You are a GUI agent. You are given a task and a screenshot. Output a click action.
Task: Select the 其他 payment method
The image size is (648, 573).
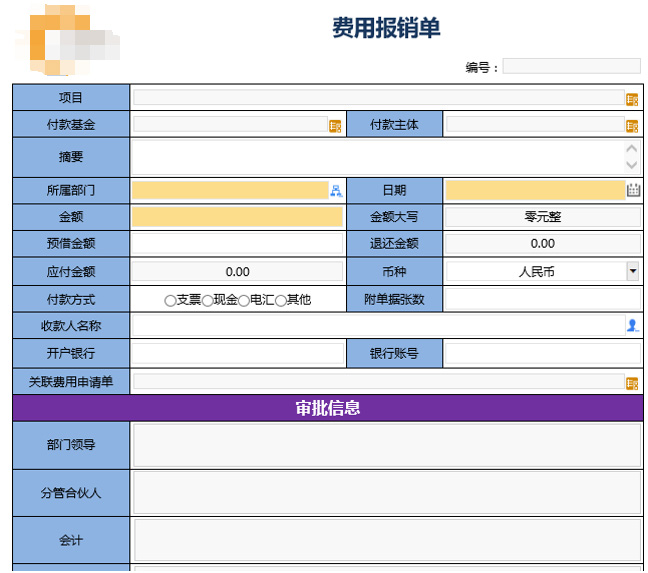pyautogui.click(x=281, y=301)
